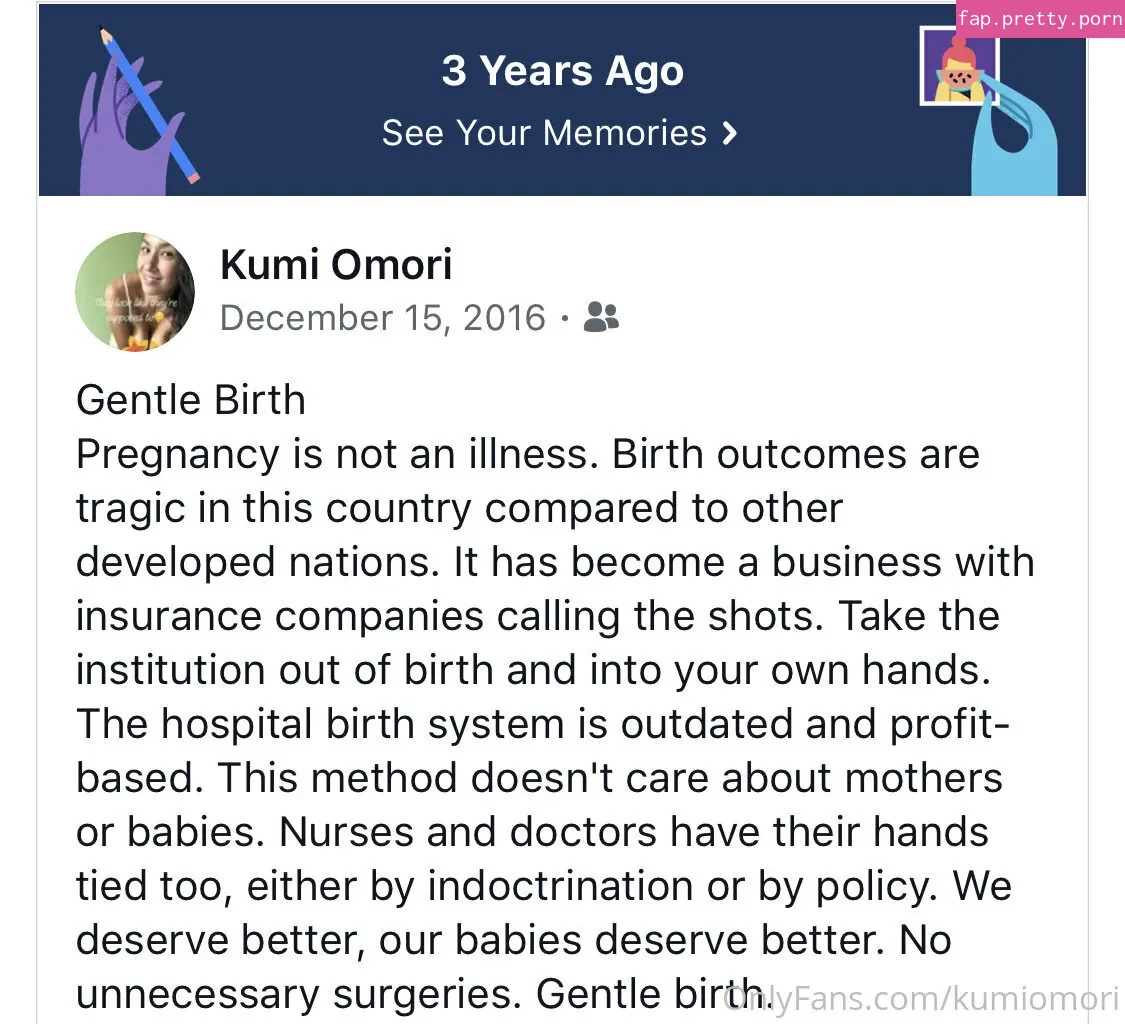Click the chevron next to See Your Memories
This screenshot has width=1125, height=1024.
click(x=729, y=133)
